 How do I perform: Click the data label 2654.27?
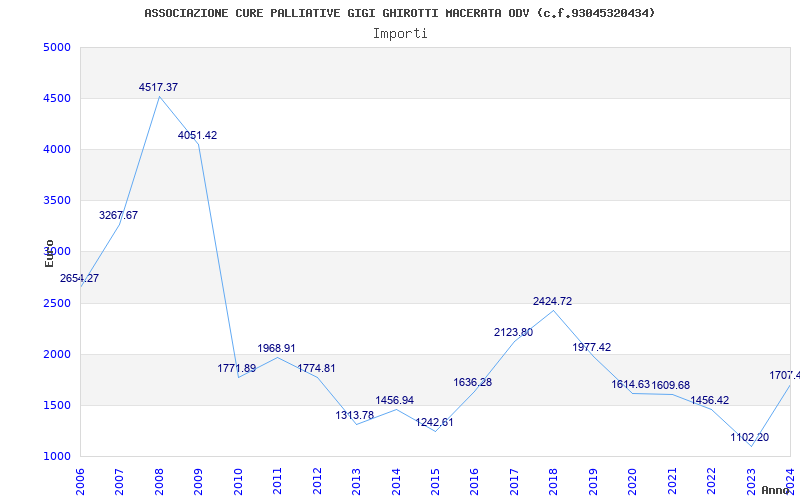tap(80, 279)
